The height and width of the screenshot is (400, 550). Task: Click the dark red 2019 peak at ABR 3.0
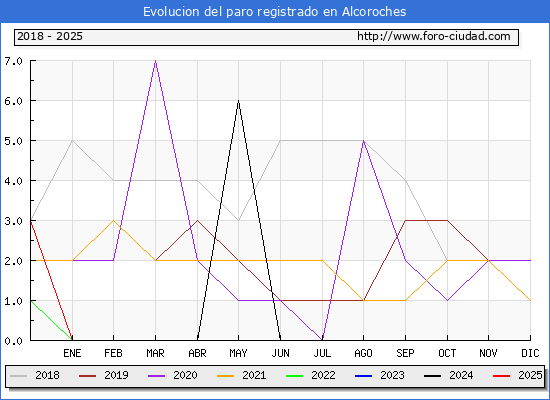197,220
